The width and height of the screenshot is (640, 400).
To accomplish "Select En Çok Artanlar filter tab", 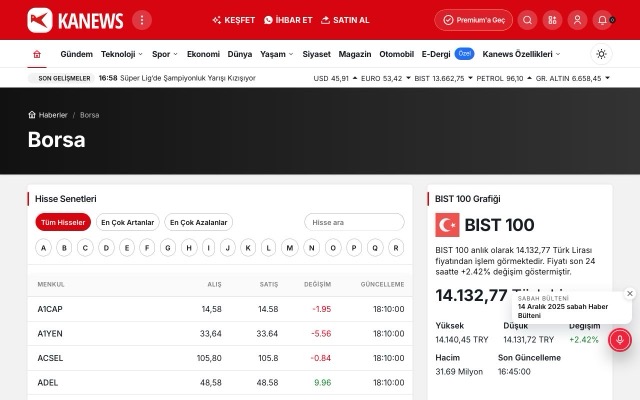I will (x=128, y=222).
